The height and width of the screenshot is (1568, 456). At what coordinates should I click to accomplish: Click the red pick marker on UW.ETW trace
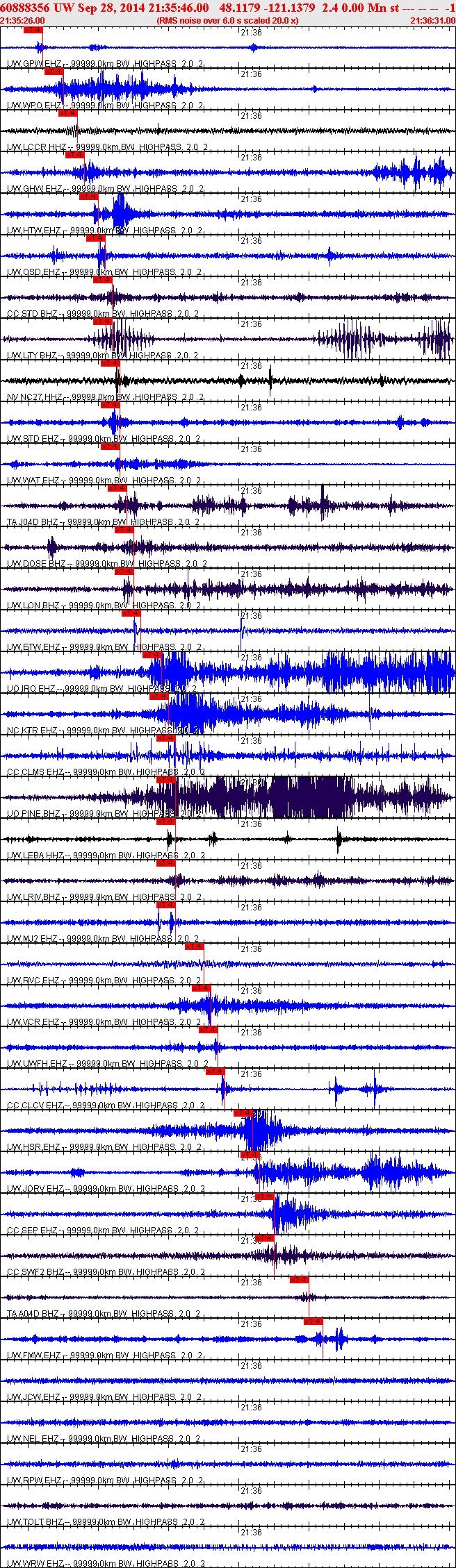[131, 613]
